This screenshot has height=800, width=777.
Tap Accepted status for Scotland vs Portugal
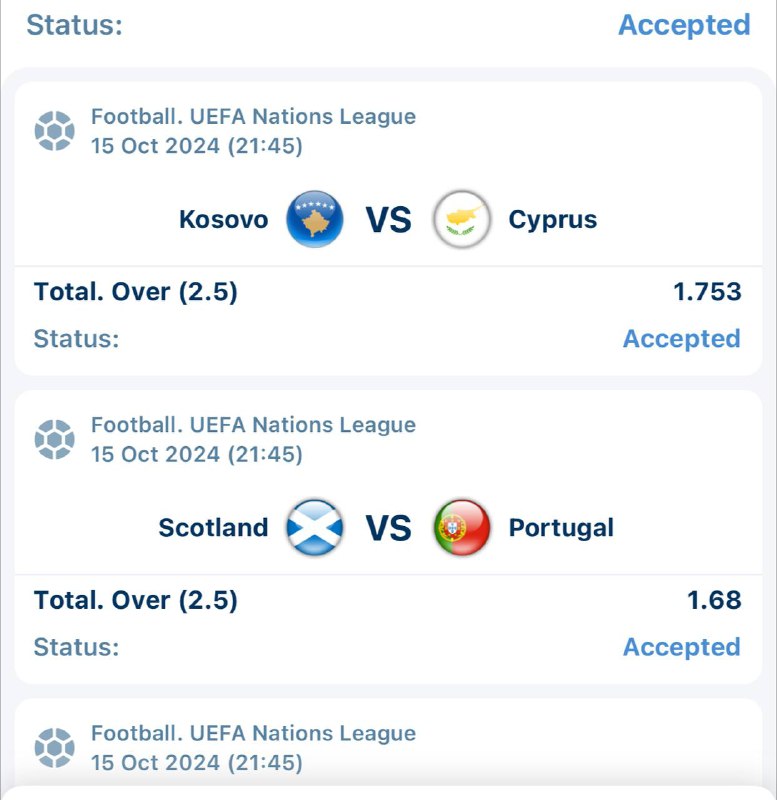pyautogui.click(x=681, y=647)
